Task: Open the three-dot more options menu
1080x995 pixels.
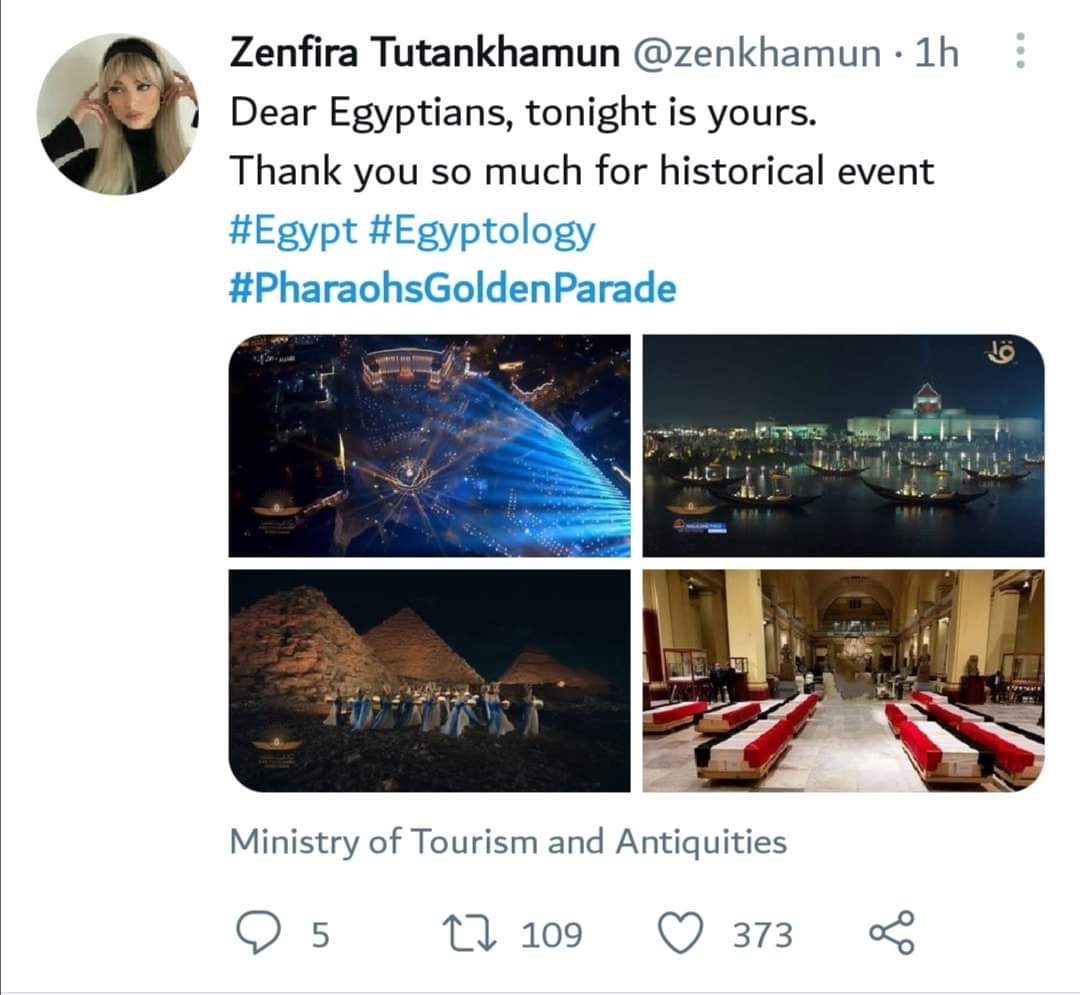Action: coord(1020,51)
